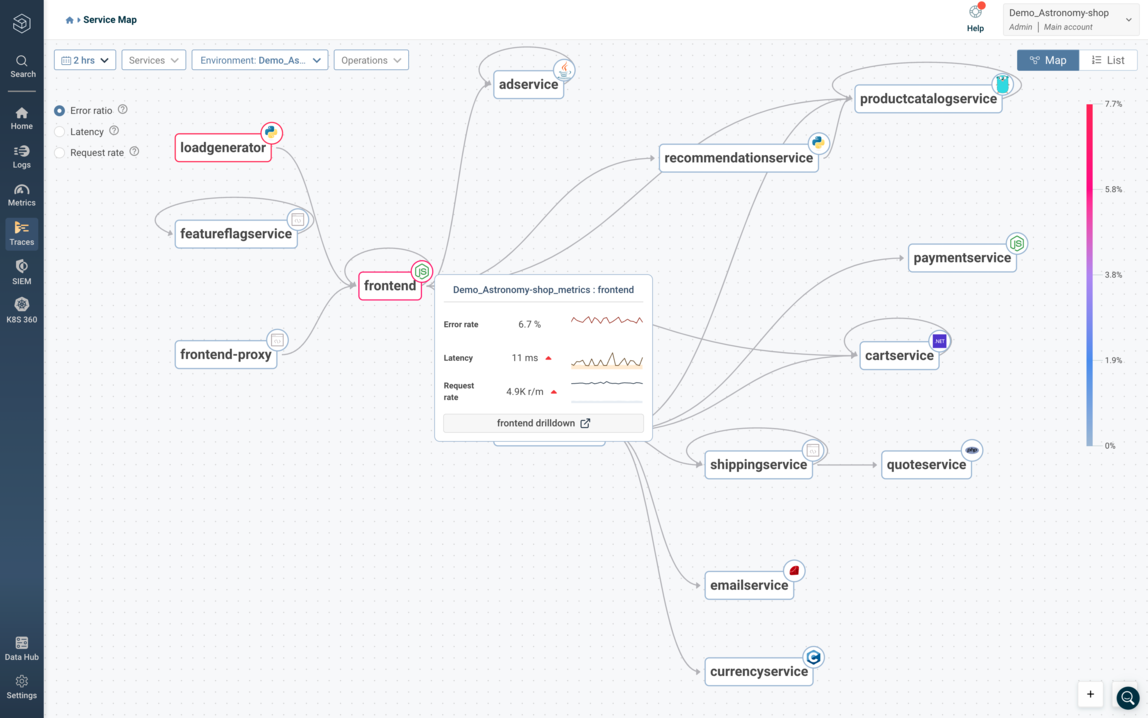Screen dimensions: 1148x718
Task: Click the Service Map breadcrumb link
Action: pyautogui.click(x=110, y=19)
